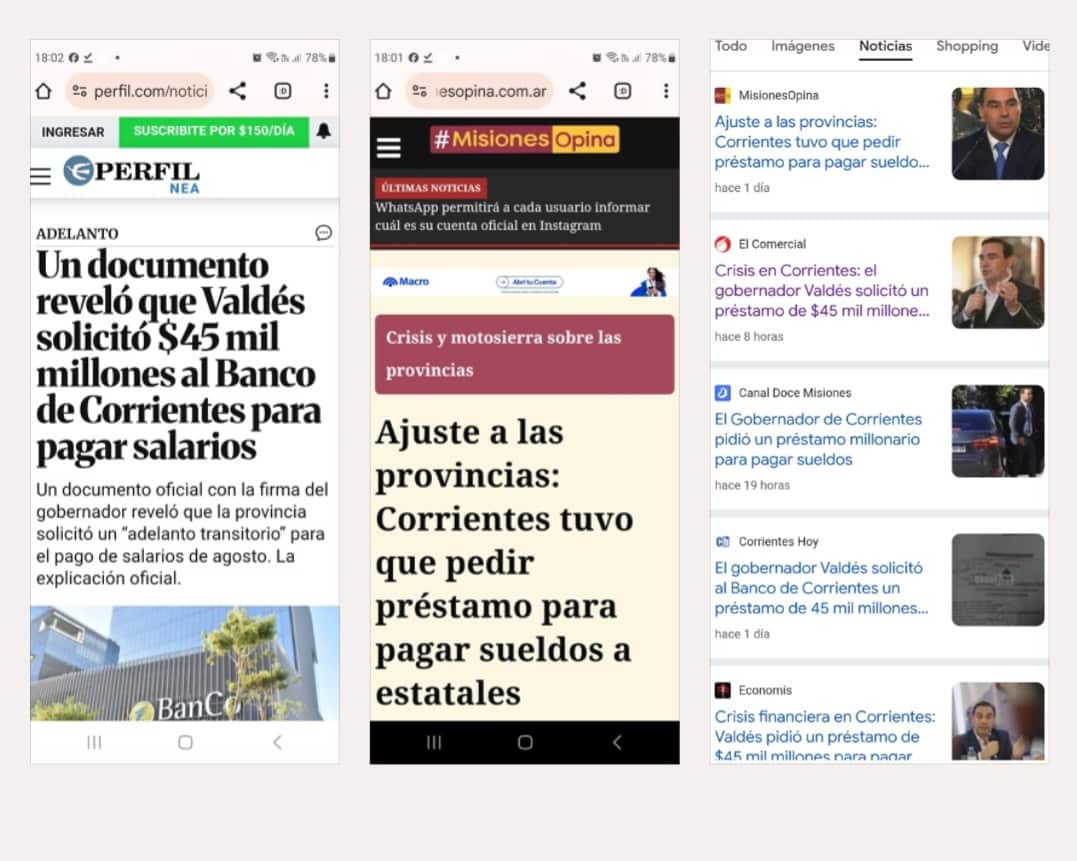This screenshot has width=1077, height=861.
Task: Open the Crisis en Corrientes search result by El Comercial
Action: [821, 290]
